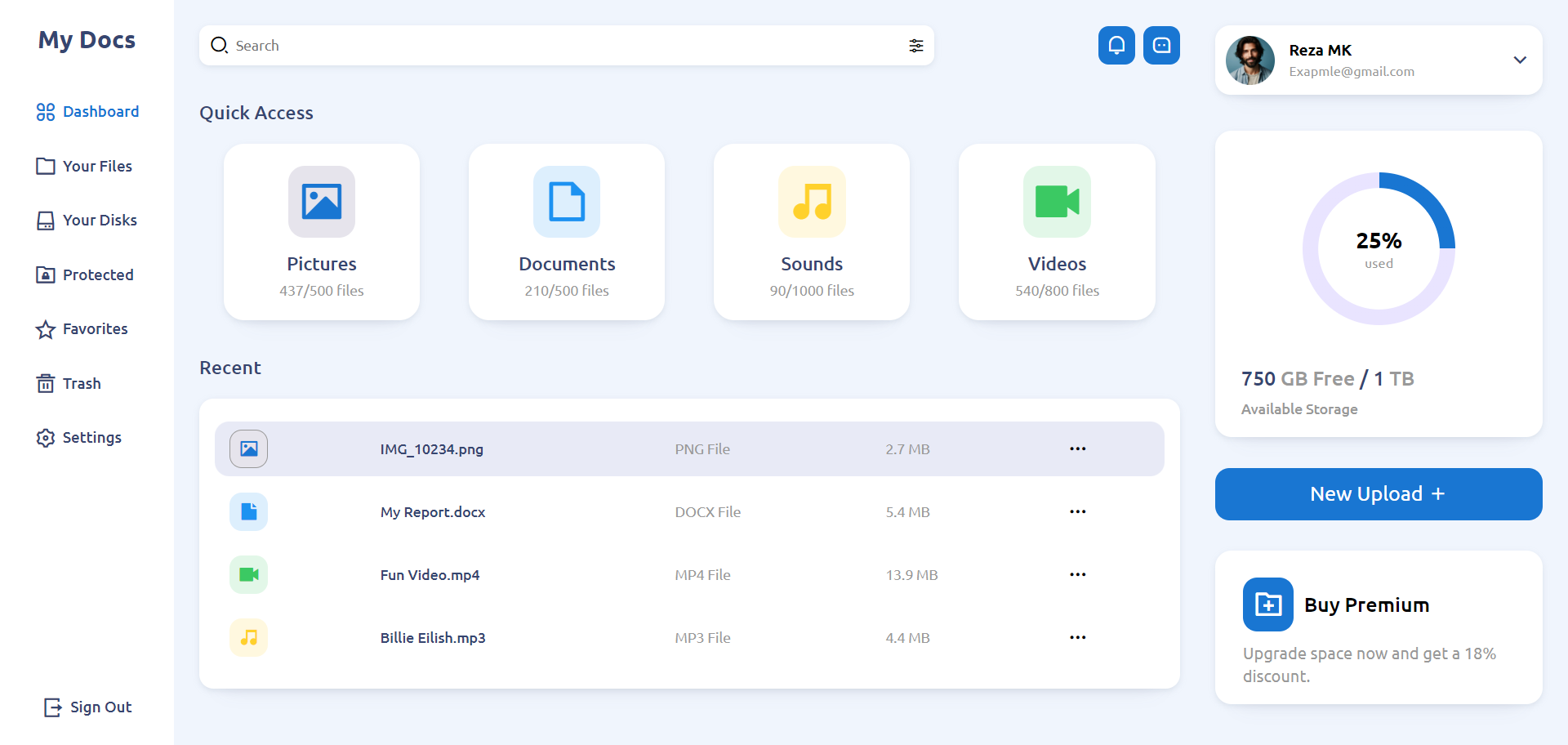Click the Exapmle@gmail.com email text

1352,72
